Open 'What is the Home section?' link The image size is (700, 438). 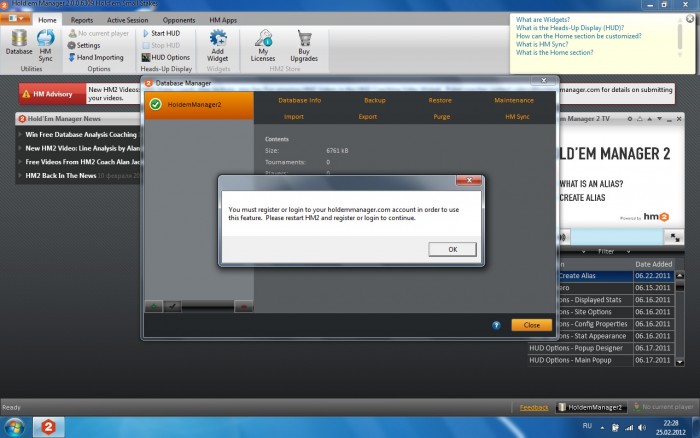pyautogui.click(x=554, y=52)
